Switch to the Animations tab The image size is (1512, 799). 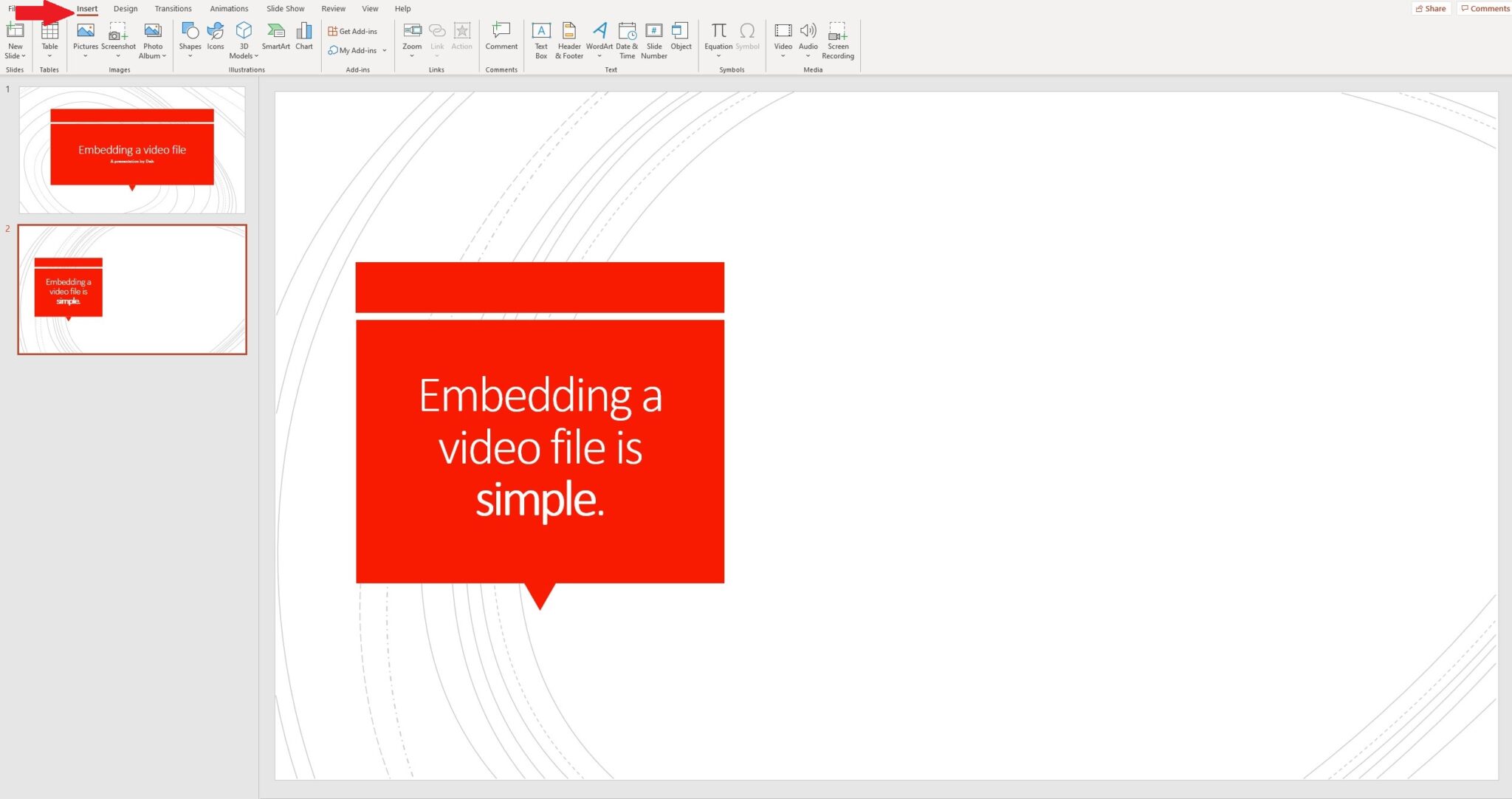point(229,8)
